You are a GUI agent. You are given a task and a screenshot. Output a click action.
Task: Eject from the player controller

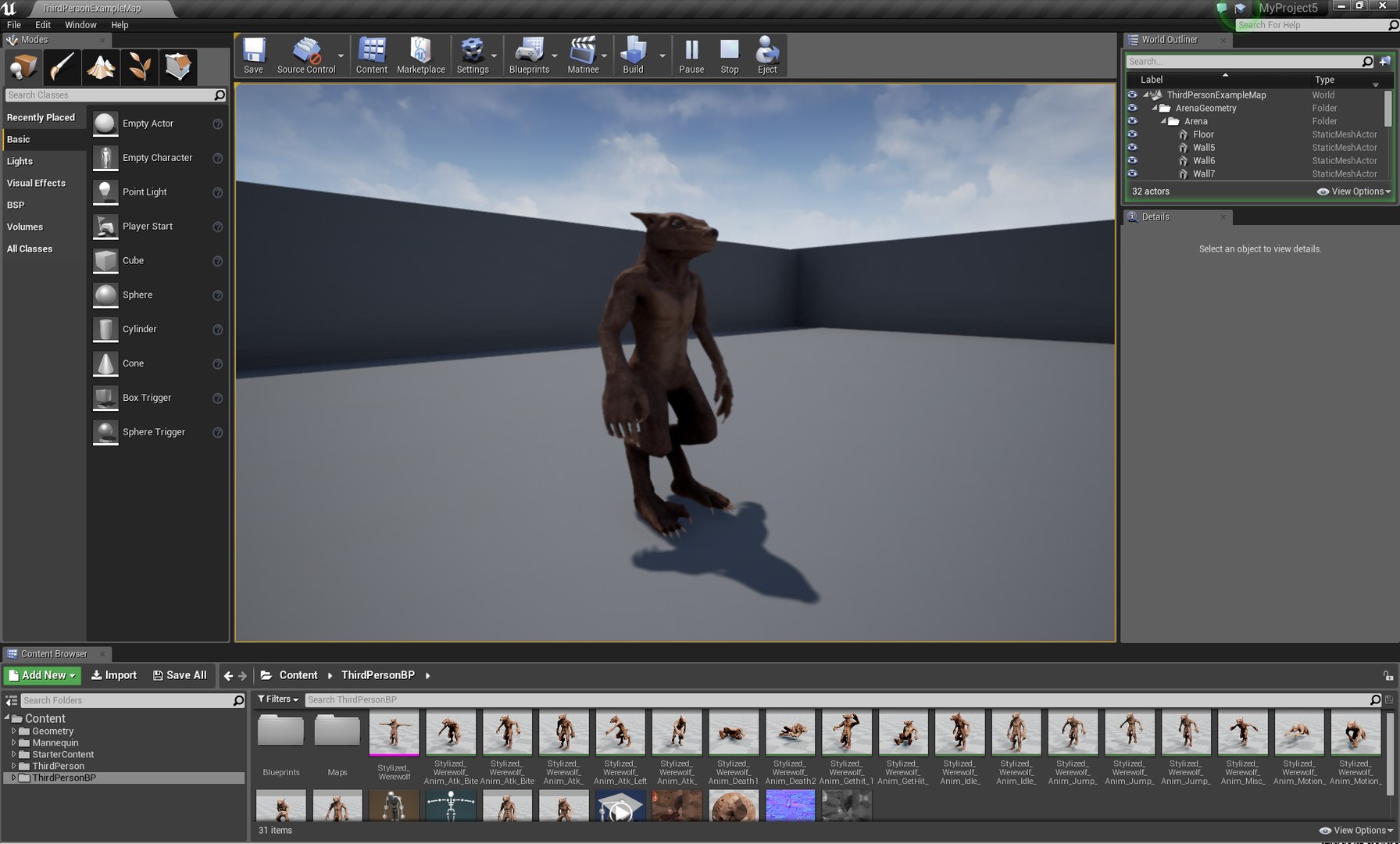[767, 55]
